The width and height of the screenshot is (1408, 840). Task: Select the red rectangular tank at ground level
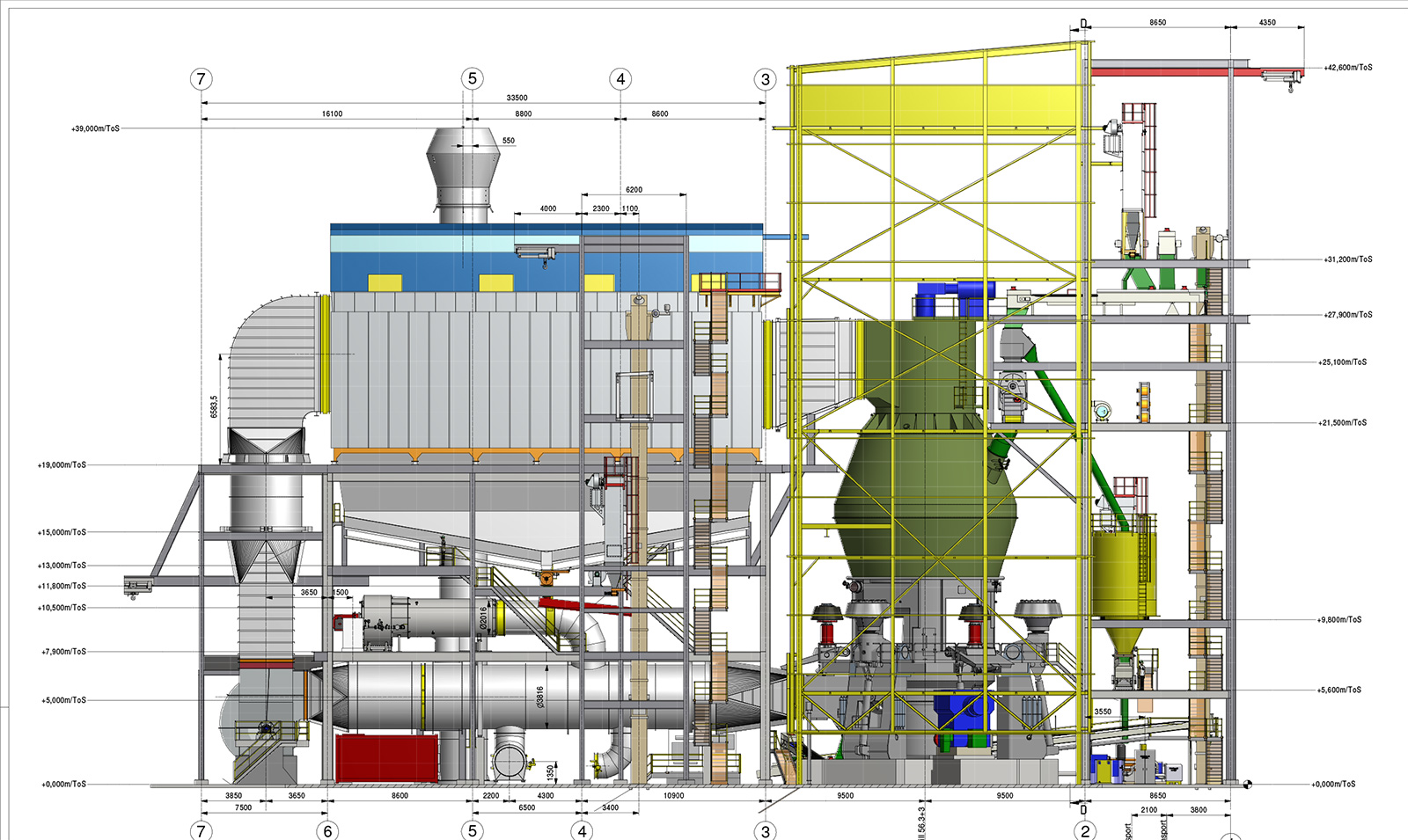[x=386, y=757]
